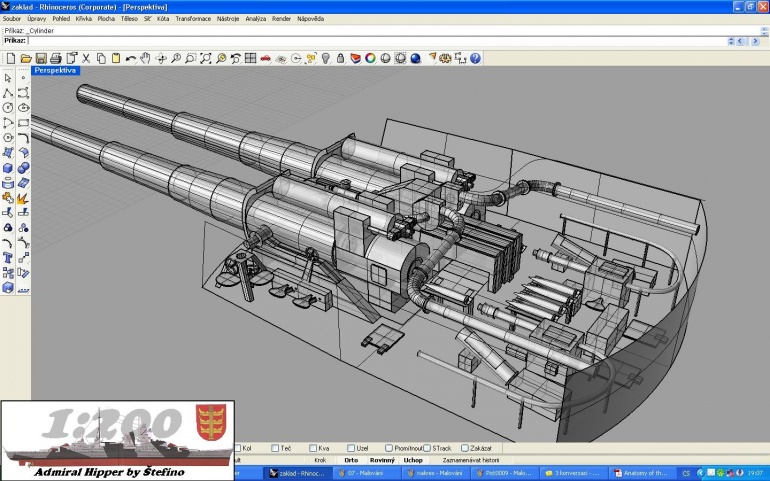Select the Boolean union spheres tool
The width and height of the screenshot is (770, 481).
(23, 168)
